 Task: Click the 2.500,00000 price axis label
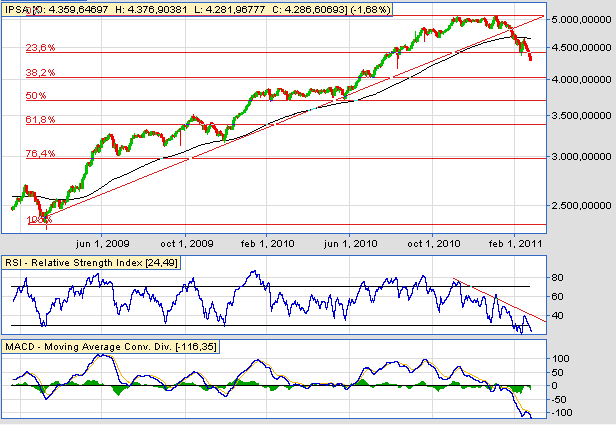click(581, 205)
